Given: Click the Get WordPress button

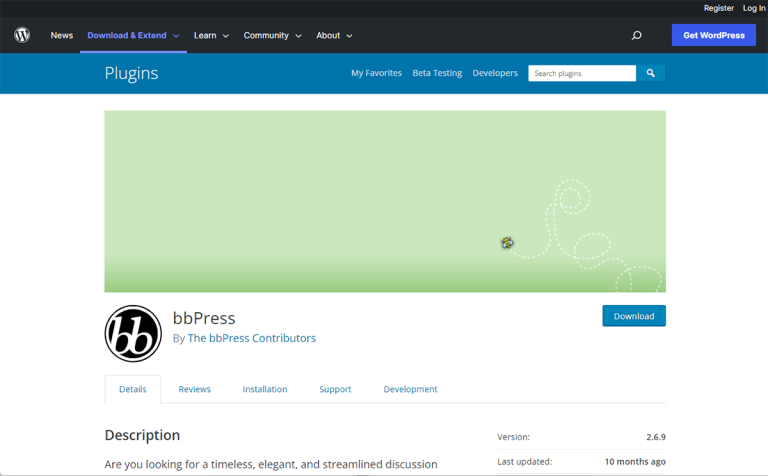Looking at the screenshot, I should [713, 35].
